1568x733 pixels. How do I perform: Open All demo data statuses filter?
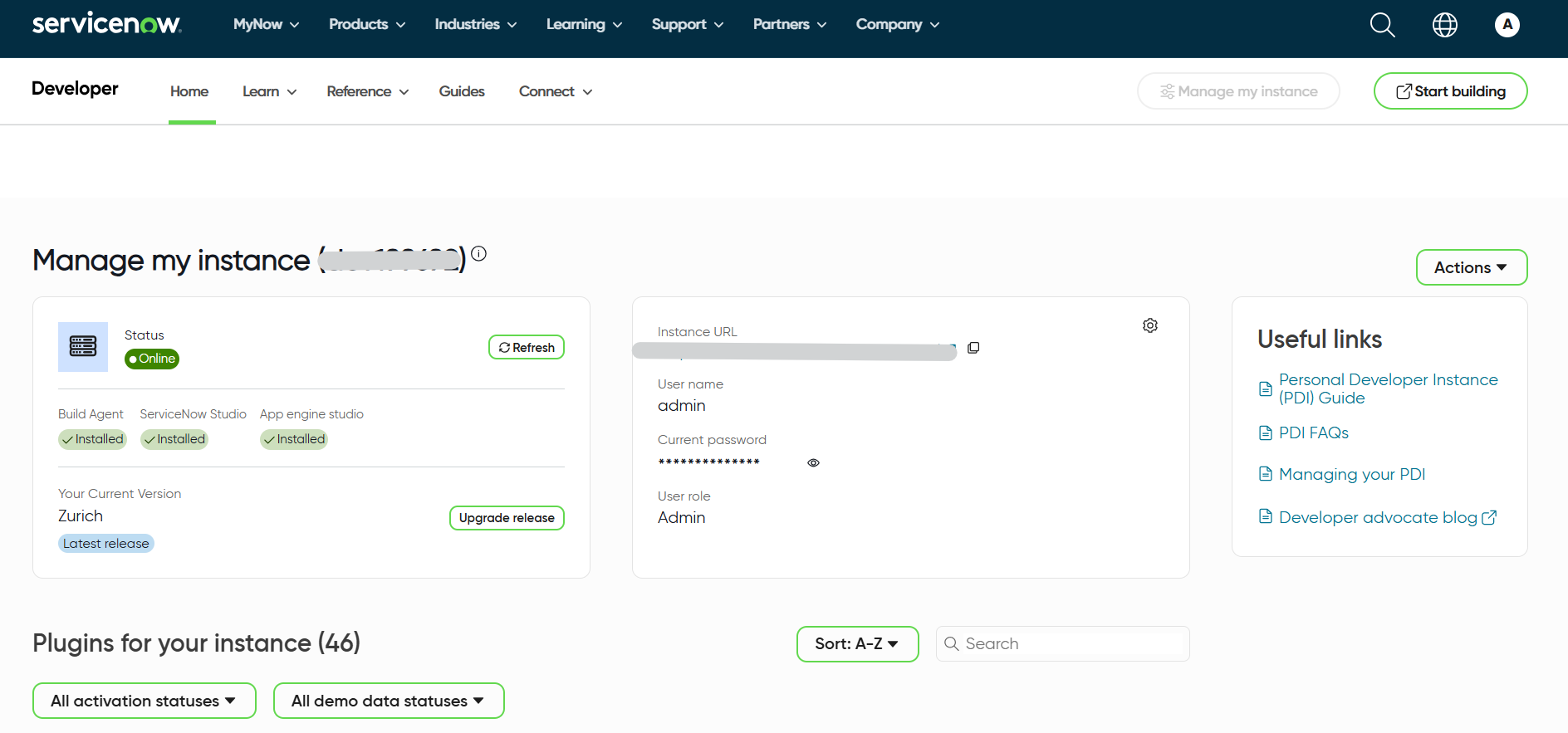(389, 701)
